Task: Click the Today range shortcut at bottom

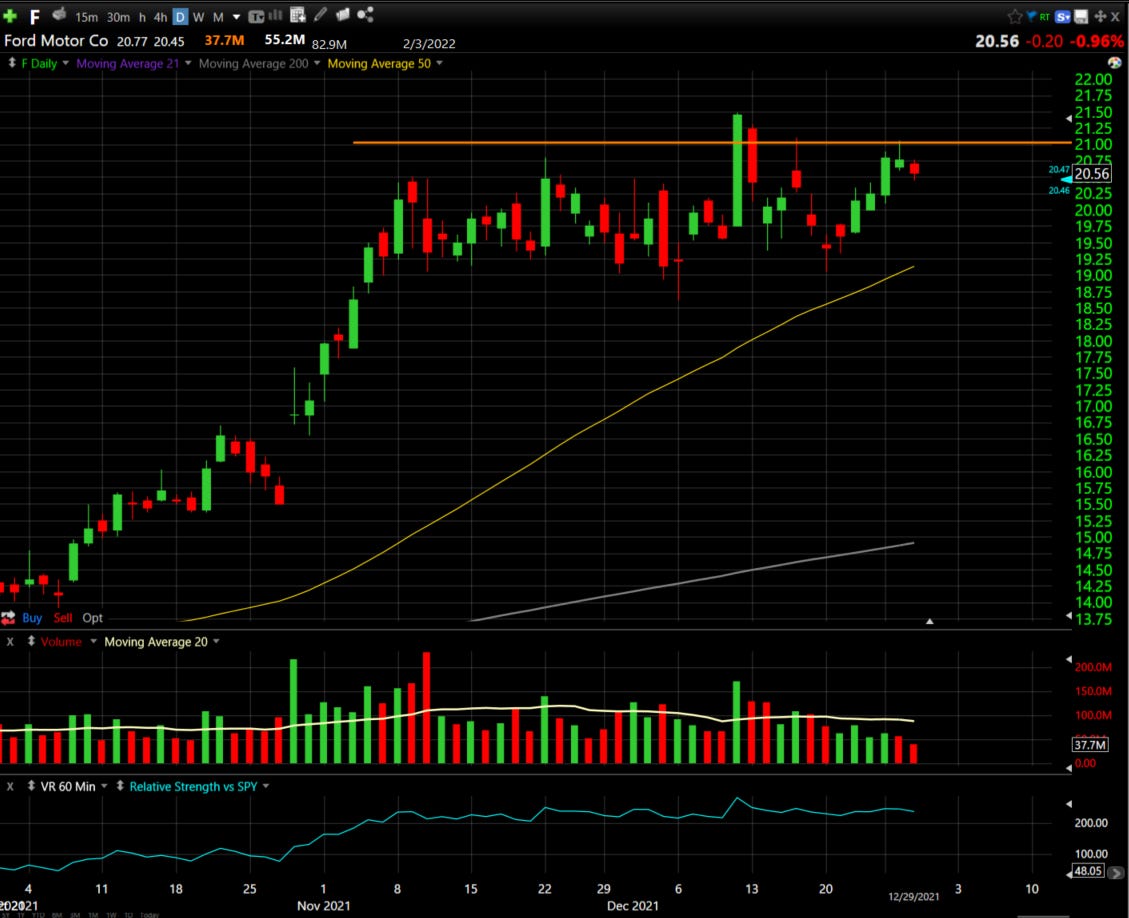Action: (x=149, y=914)
